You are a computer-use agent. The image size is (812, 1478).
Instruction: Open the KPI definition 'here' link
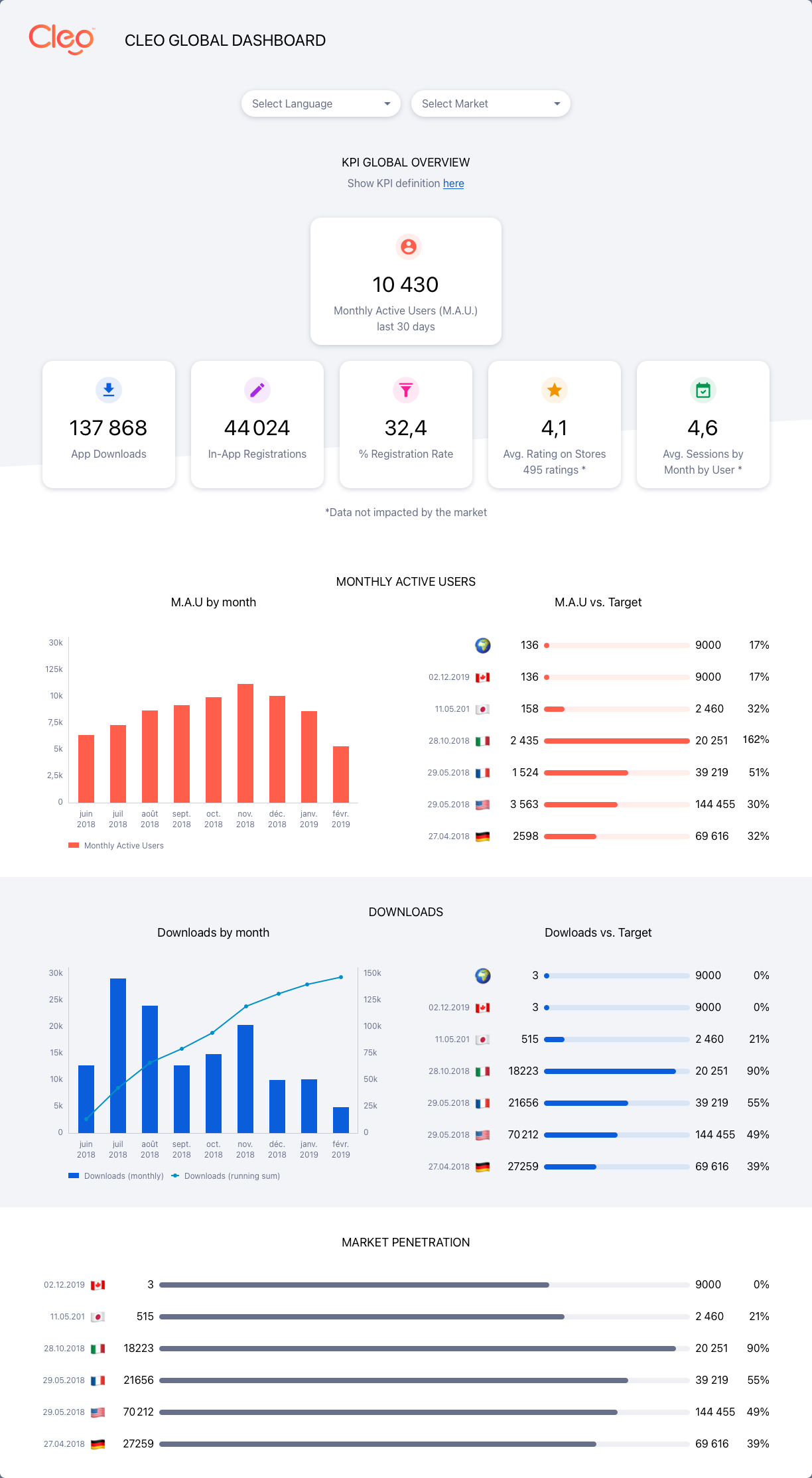[453, 184]
